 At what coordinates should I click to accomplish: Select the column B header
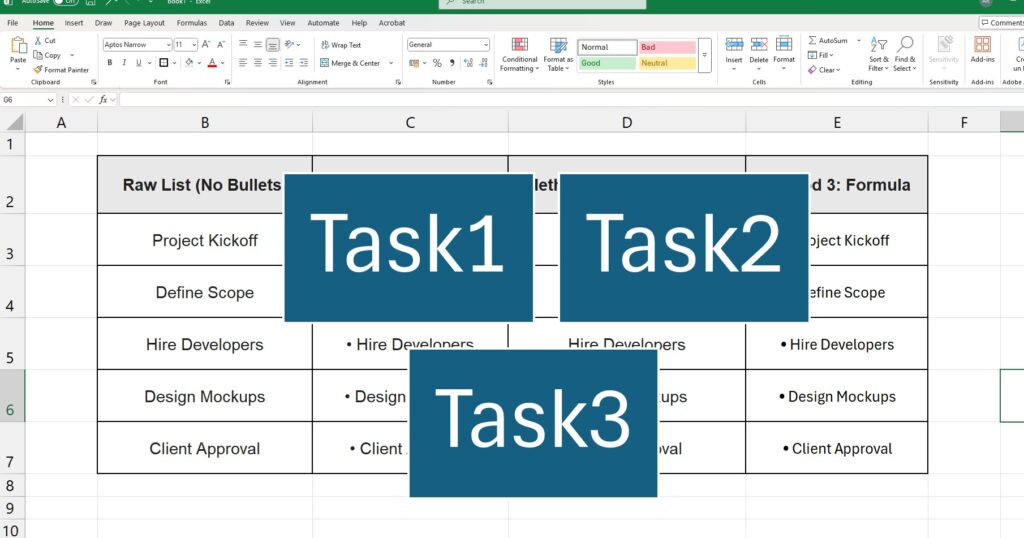[205, 122]
